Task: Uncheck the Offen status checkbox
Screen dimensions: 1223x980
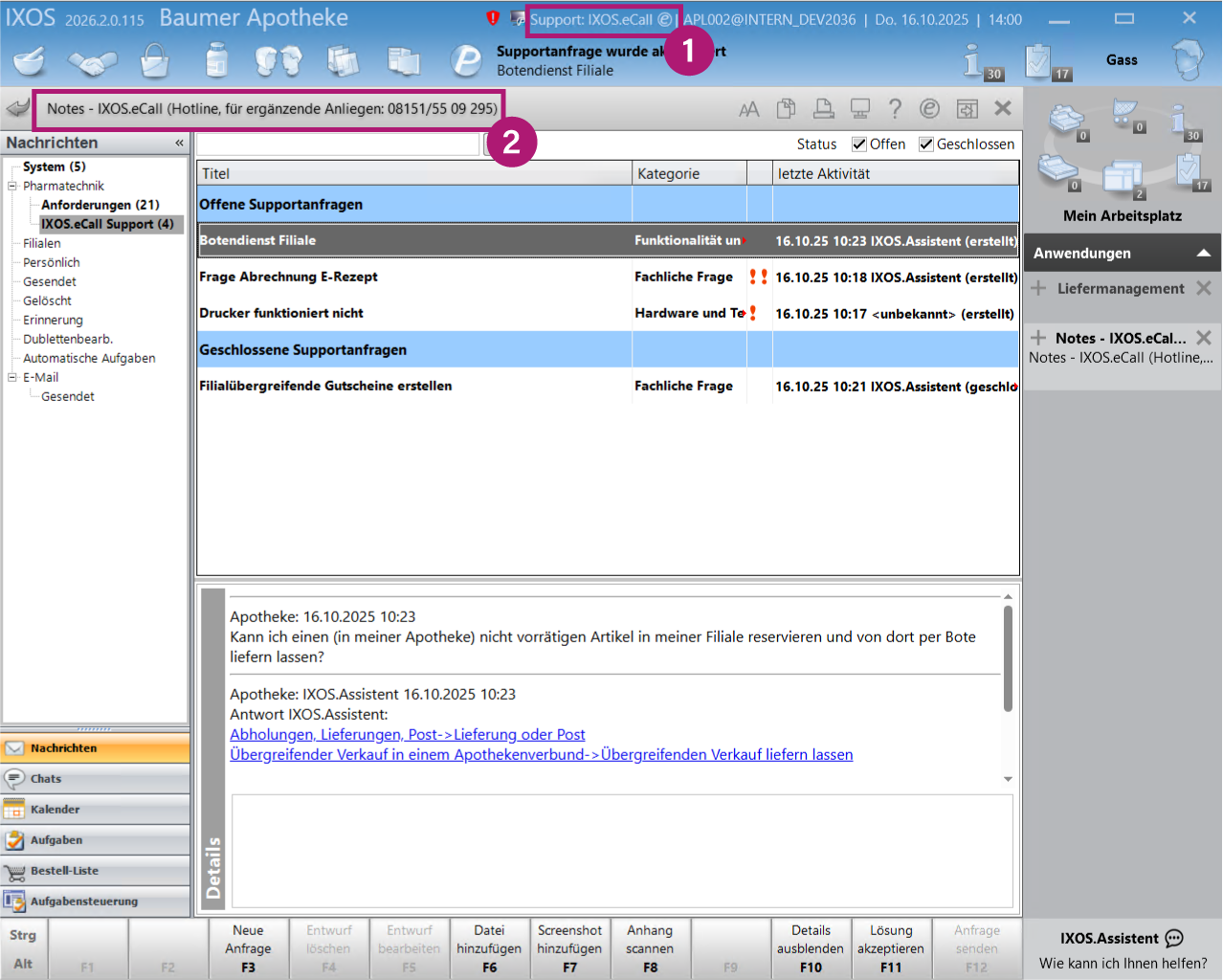Action: point(858,145)
